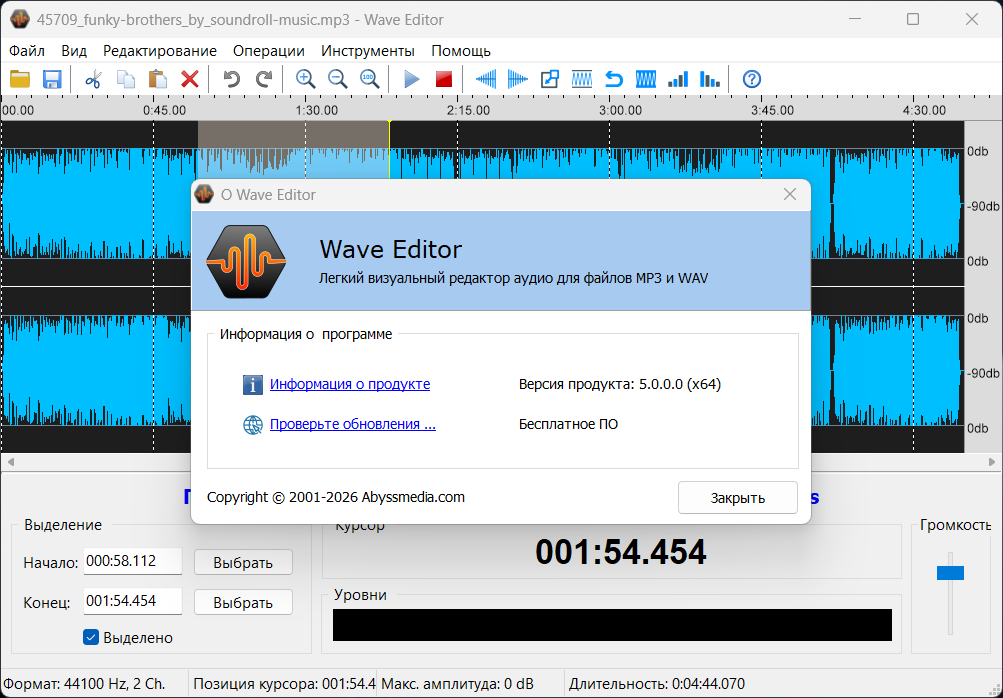This screenshot has height=698, width=1003.
Task: Click the black Уровни level meter
Action: (x=612, y=625)
